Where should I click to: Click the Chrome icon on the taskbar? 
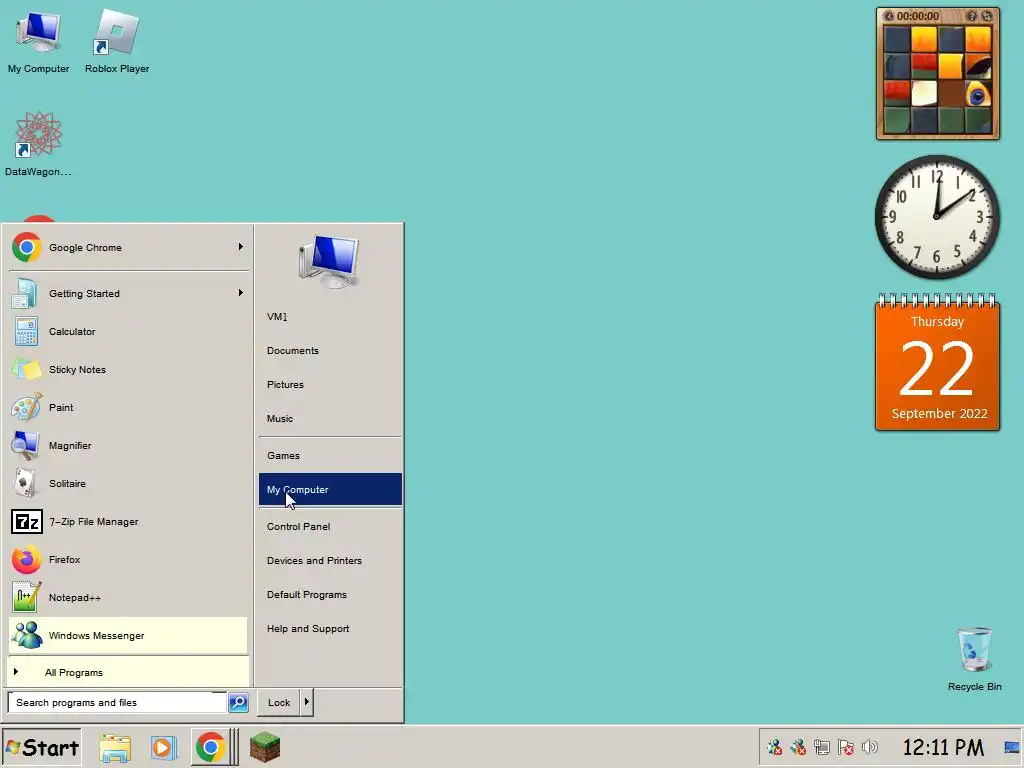tap(210, 747)
